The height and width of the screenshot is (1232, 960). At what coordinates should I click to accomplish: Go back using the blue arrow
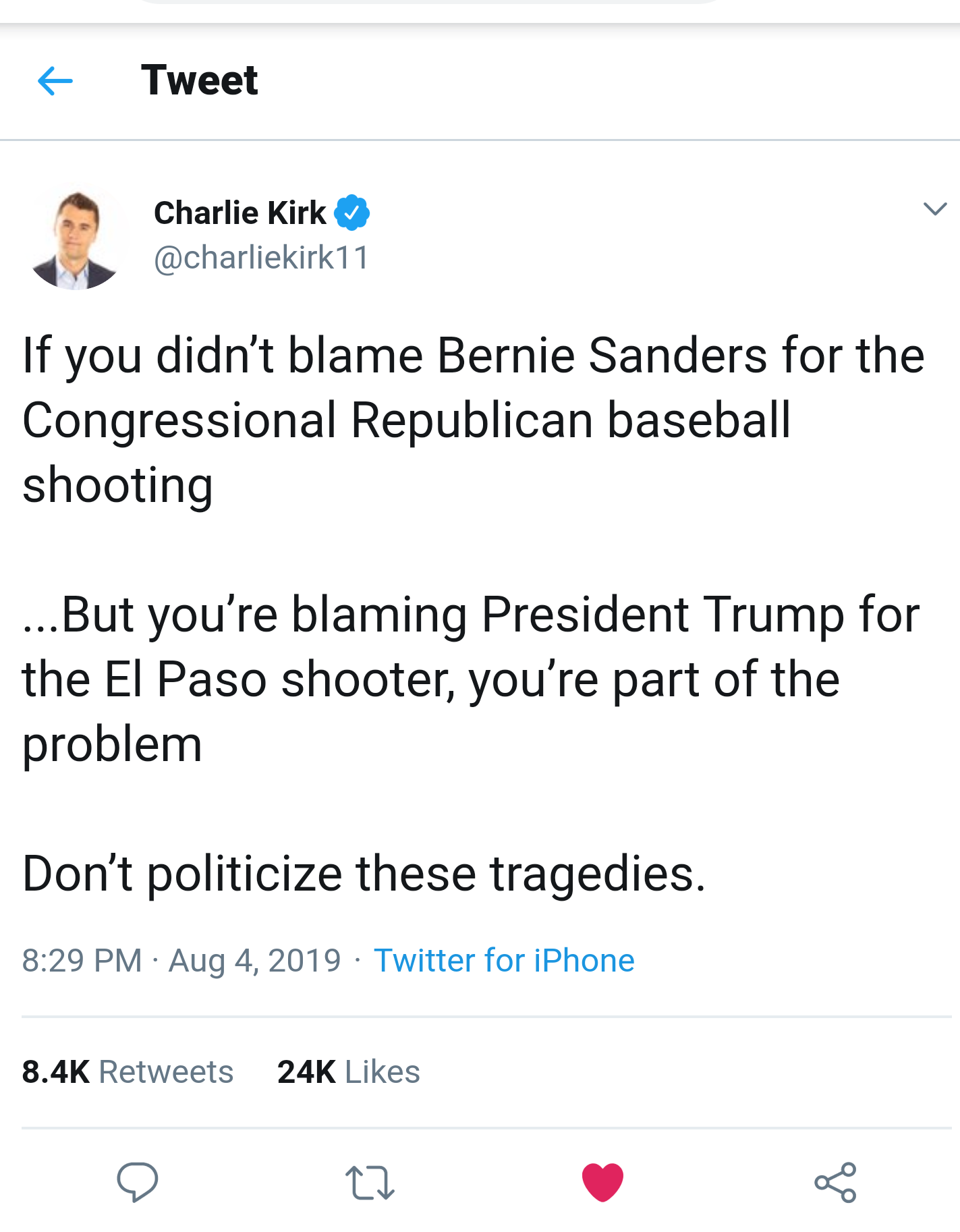(x=55, y=82)
